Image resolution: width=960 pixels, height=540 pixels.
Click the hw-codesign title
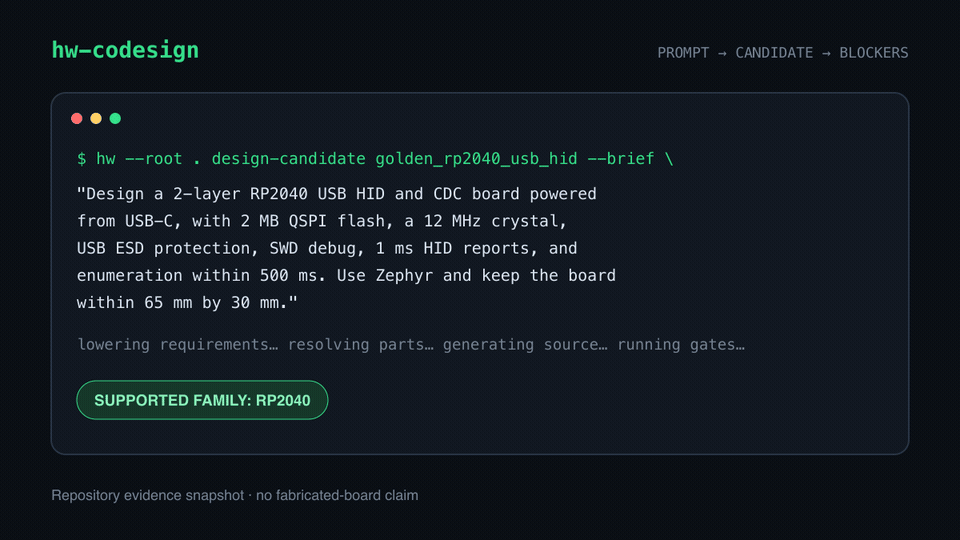click(125, 50)
